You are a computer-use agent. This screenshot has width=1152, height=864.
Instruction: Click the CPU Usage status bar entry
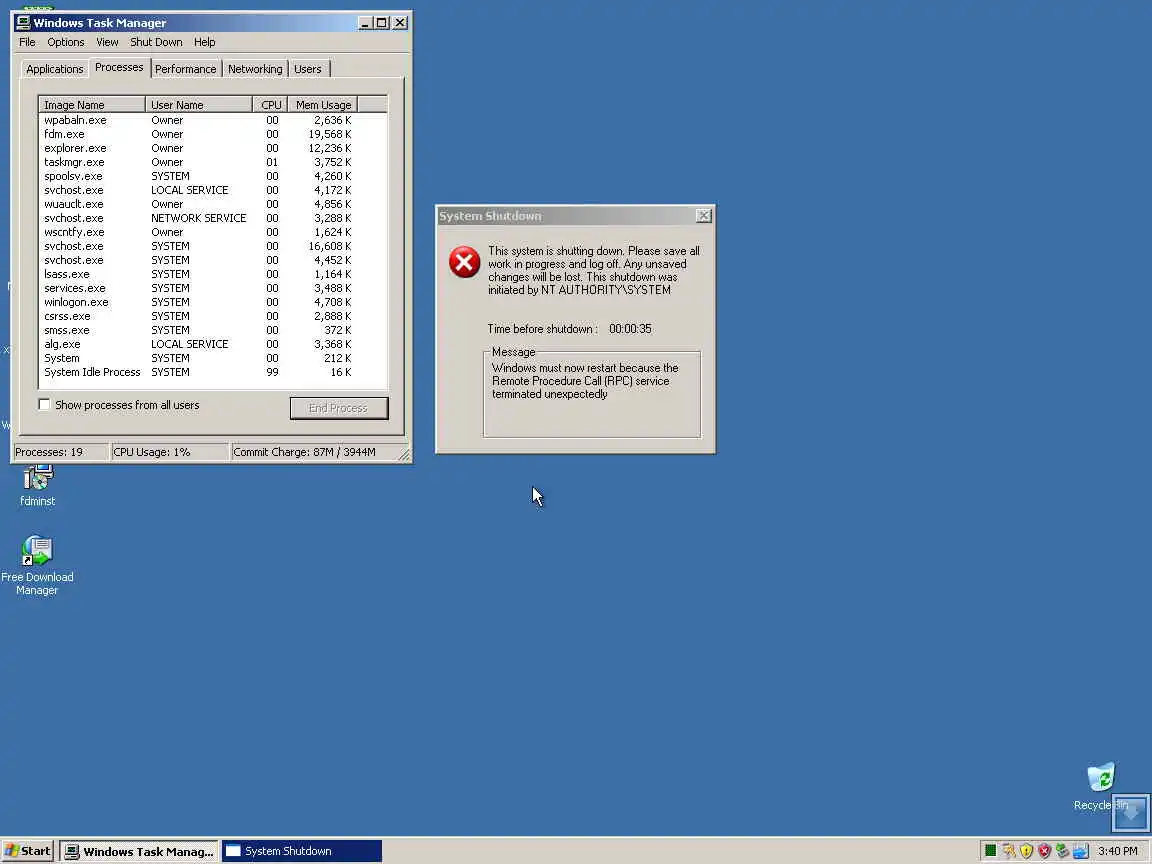(x=169, y=452)
